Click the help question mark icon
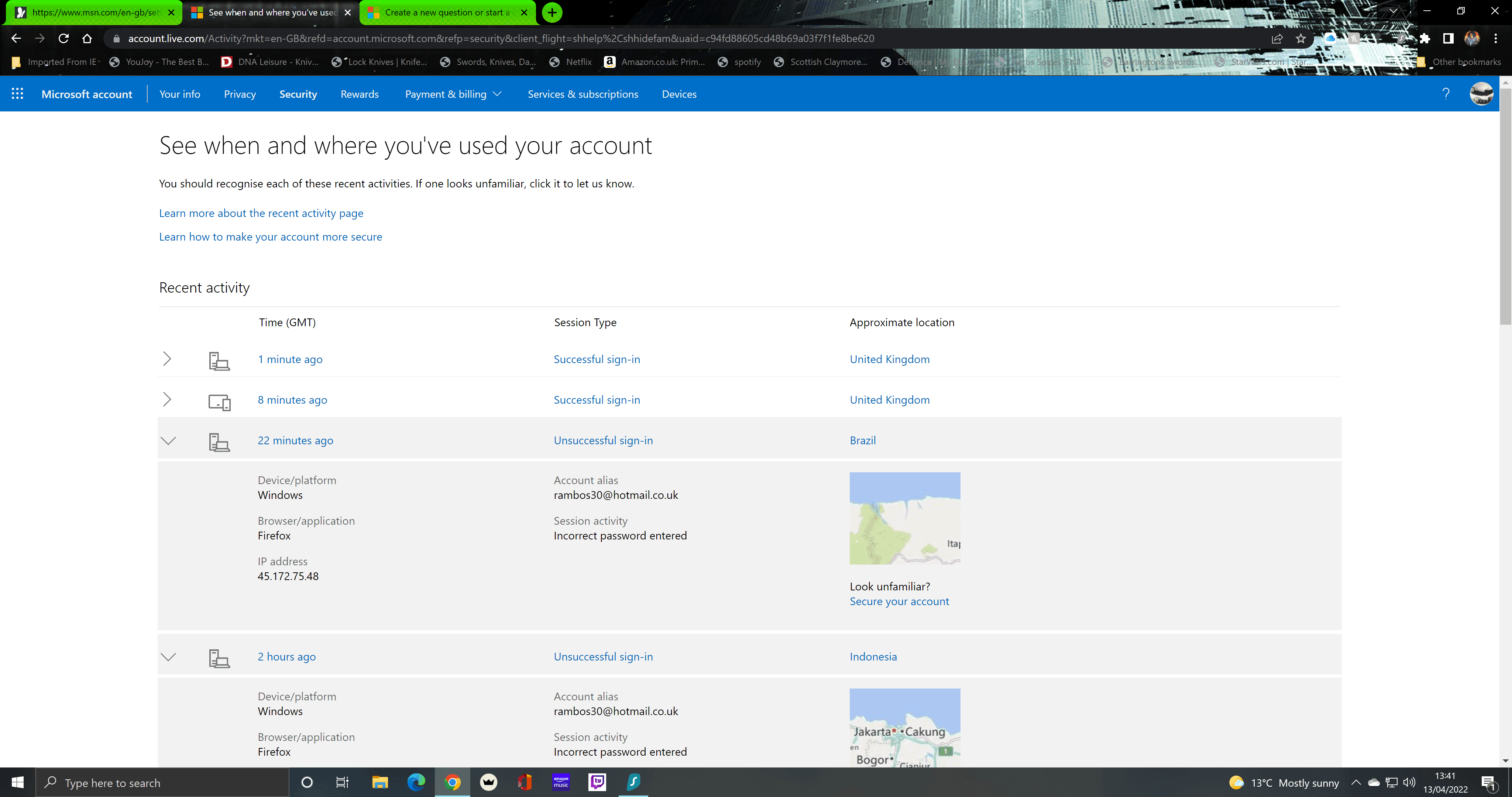1512x797 pixels. 1446,94
